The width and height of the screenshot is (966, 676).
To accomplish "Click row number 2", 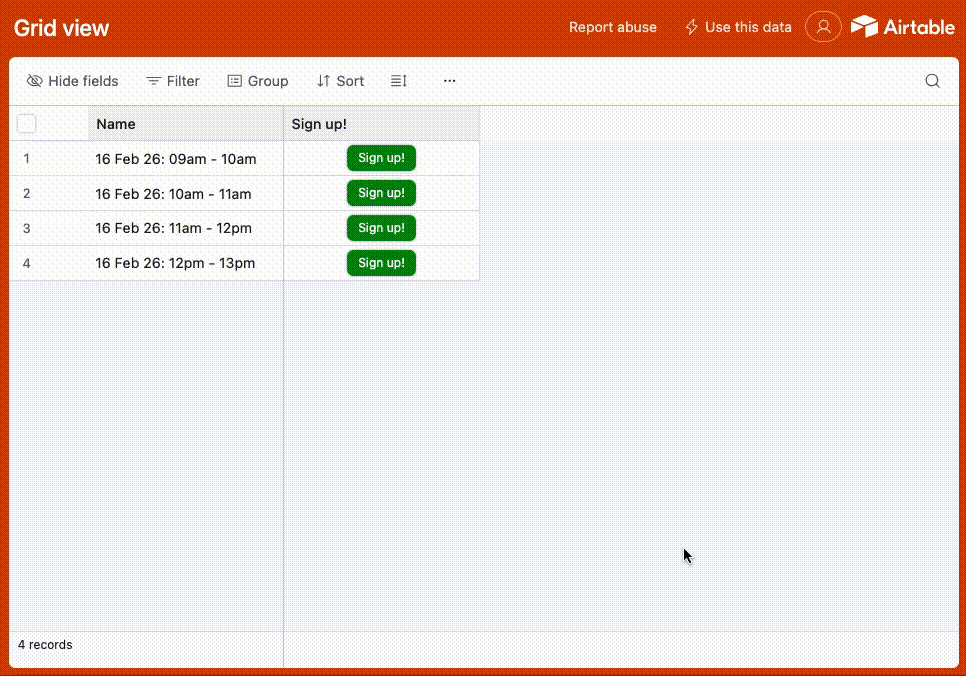I will (x=26, y=193).
